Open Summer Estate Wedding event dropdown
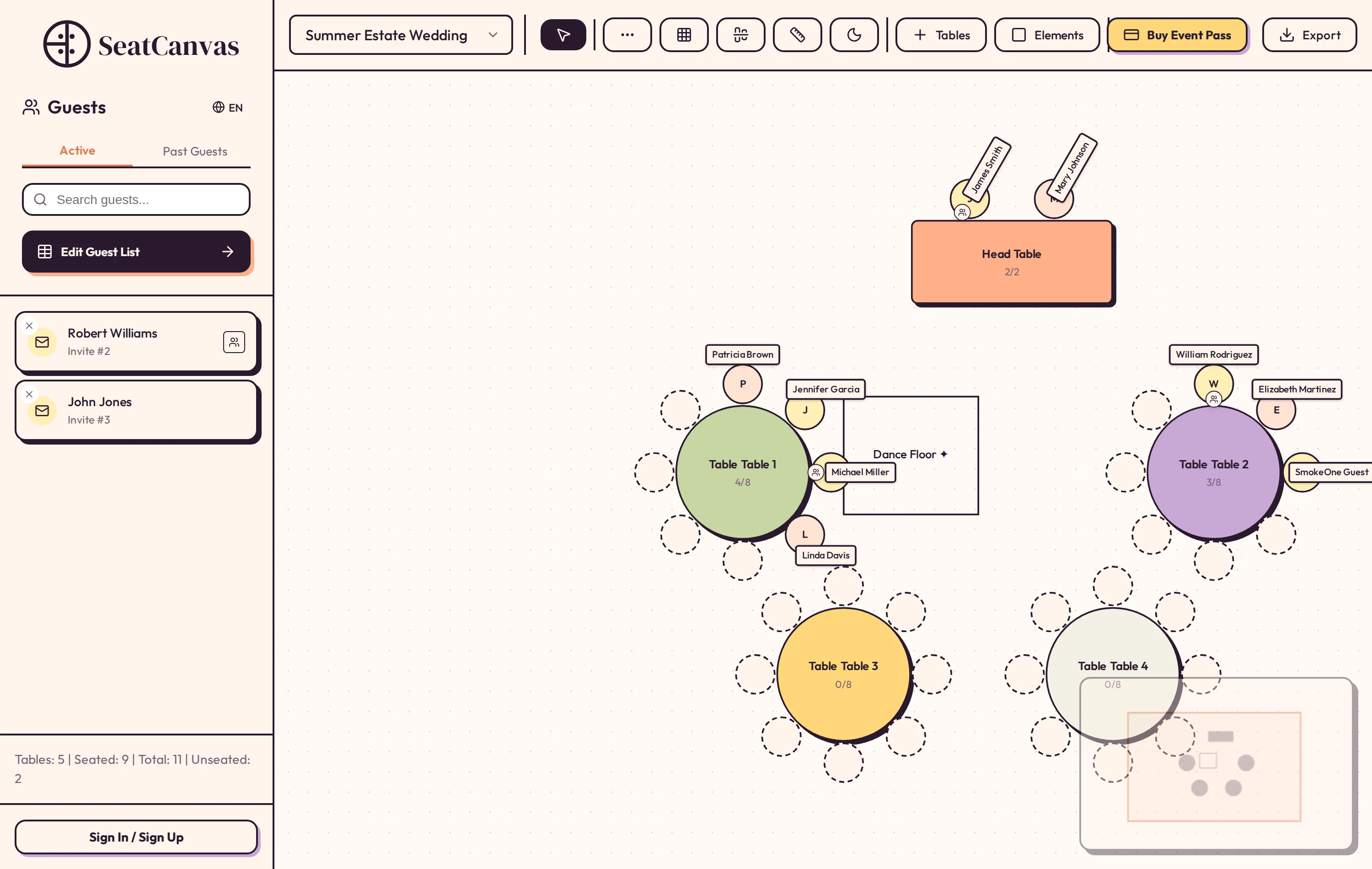Viewport: 1372px width, 869px height. coord(401,35)
